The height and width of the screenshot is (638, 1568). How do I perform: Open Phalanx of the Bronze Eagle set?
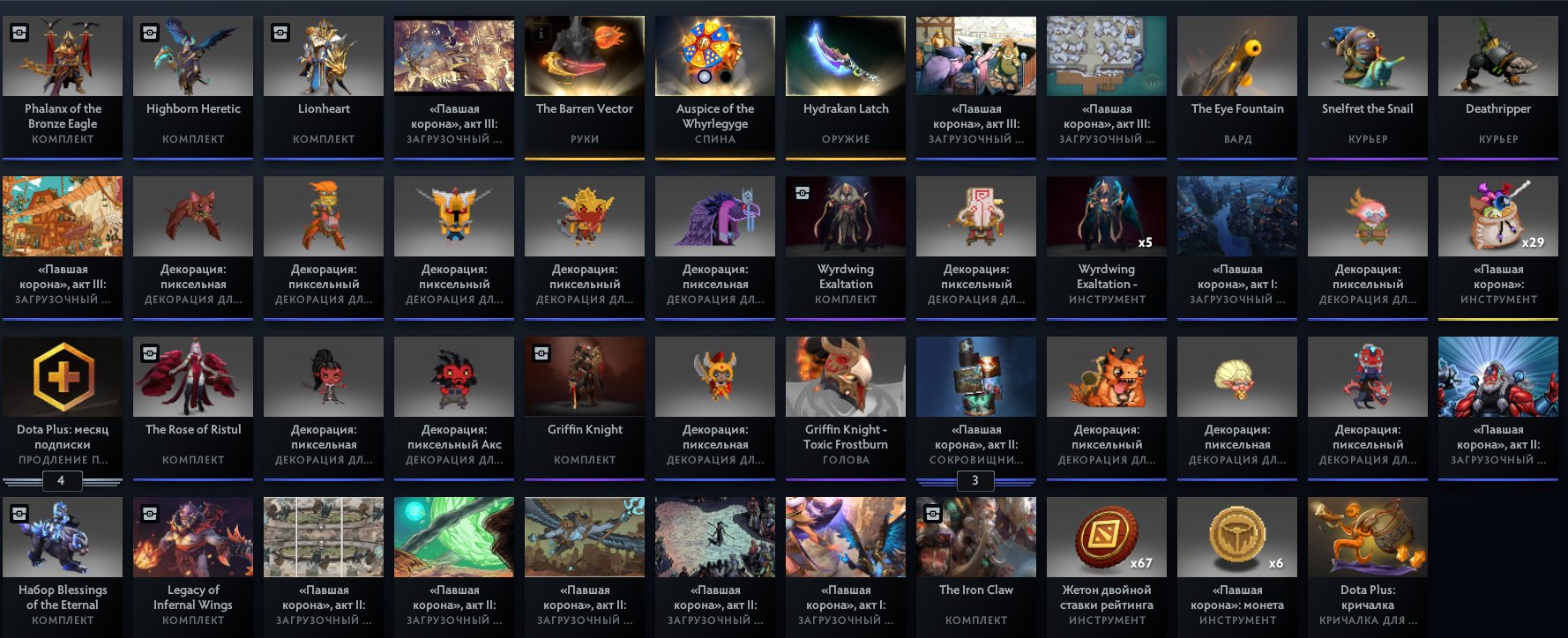point(63,86)
